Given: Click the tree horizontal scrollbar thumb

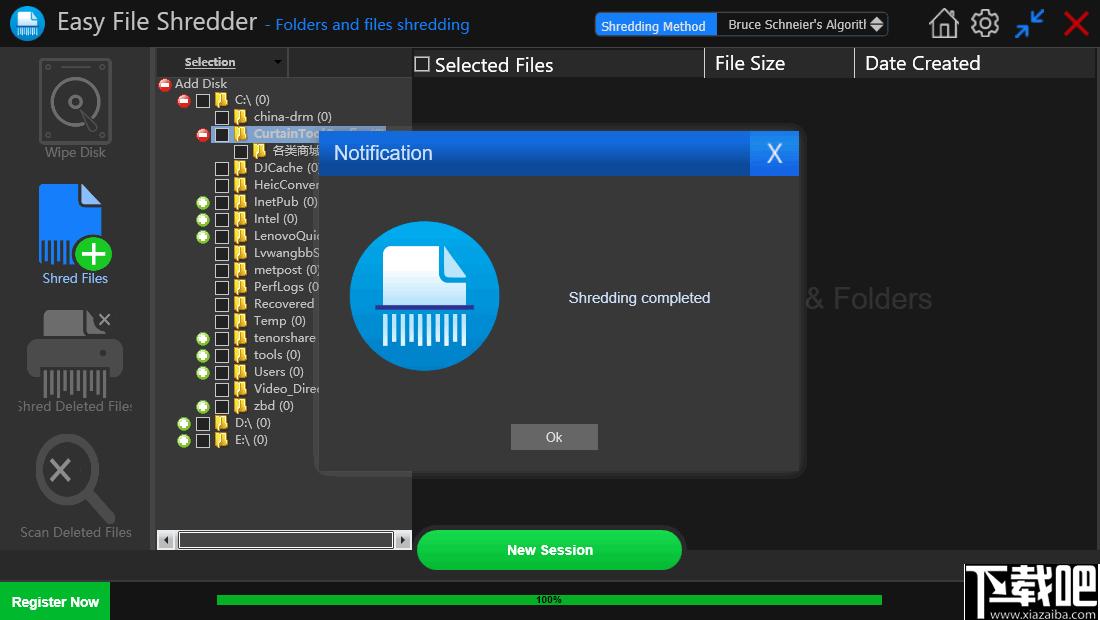Looking at the screenshot, I should click(x=286, y=539).
